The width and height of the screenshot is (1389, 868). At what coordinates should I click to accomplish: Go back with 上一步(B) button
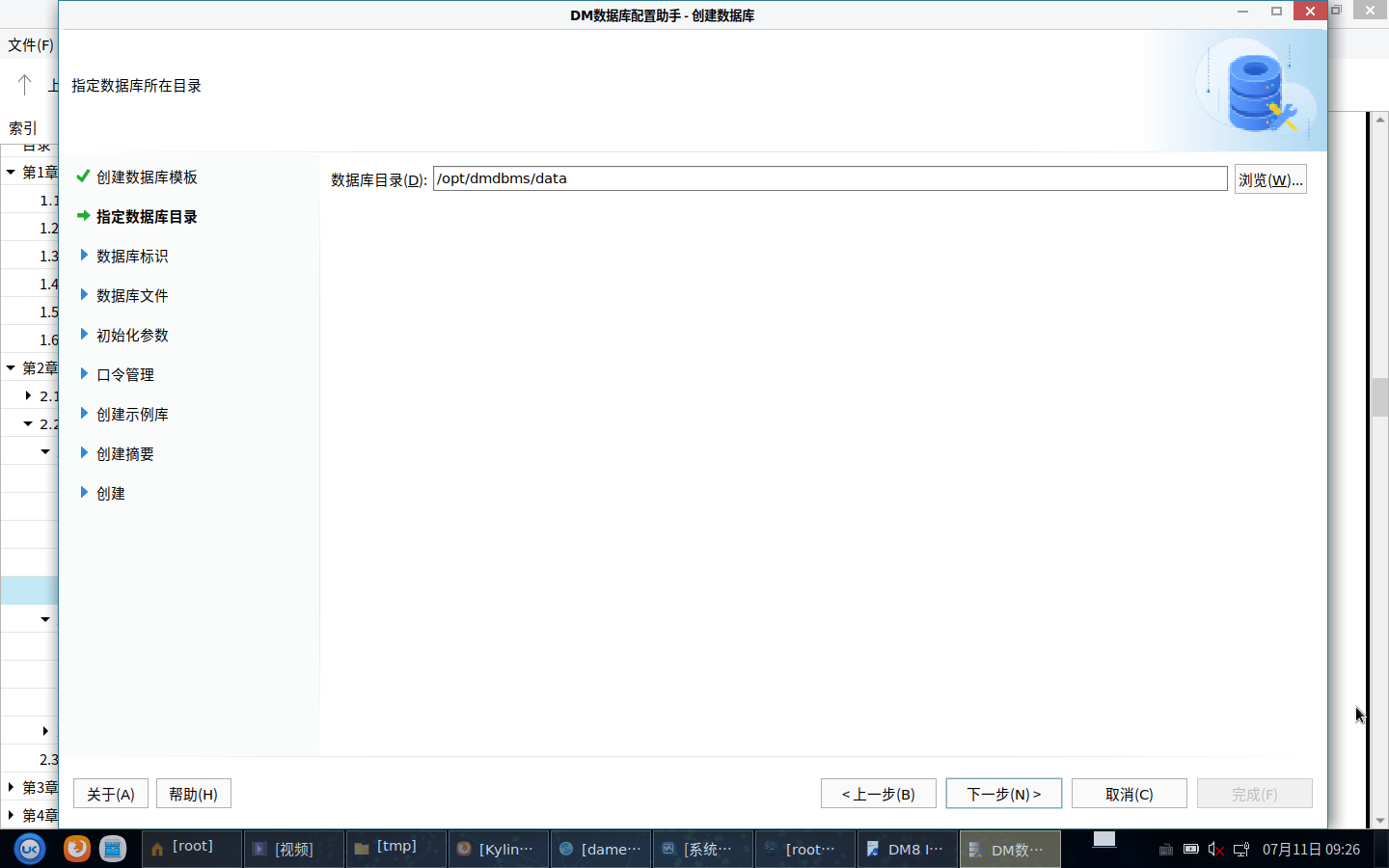tap(878, 794)
